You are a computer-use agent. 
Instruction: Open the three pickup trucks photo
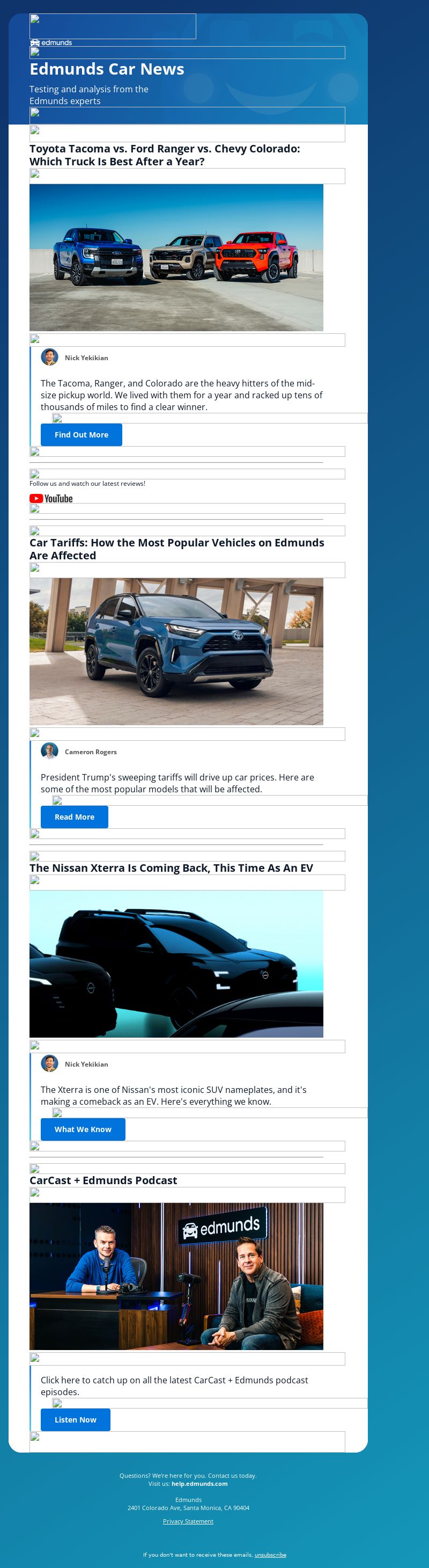pyautogui.click(x=176, y=258)
